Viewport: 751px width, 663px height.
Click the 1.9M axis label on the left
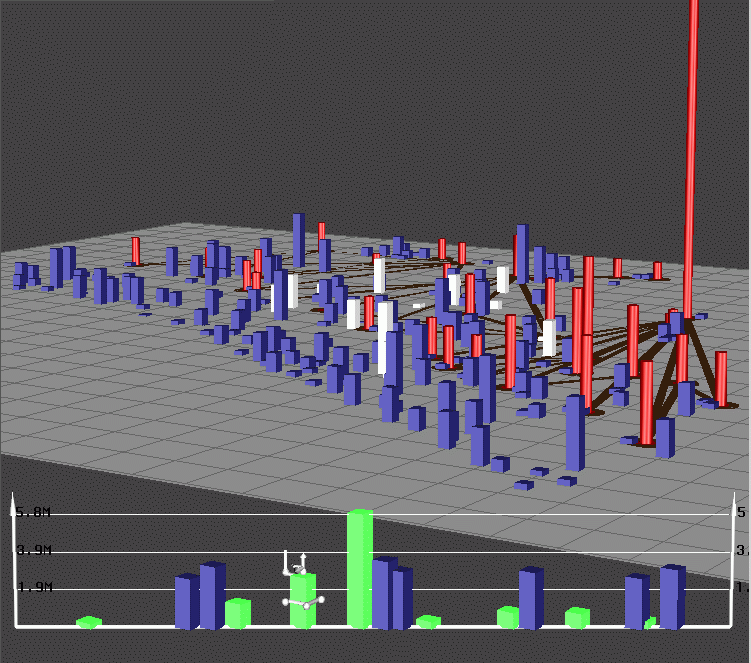coord(33,587)
